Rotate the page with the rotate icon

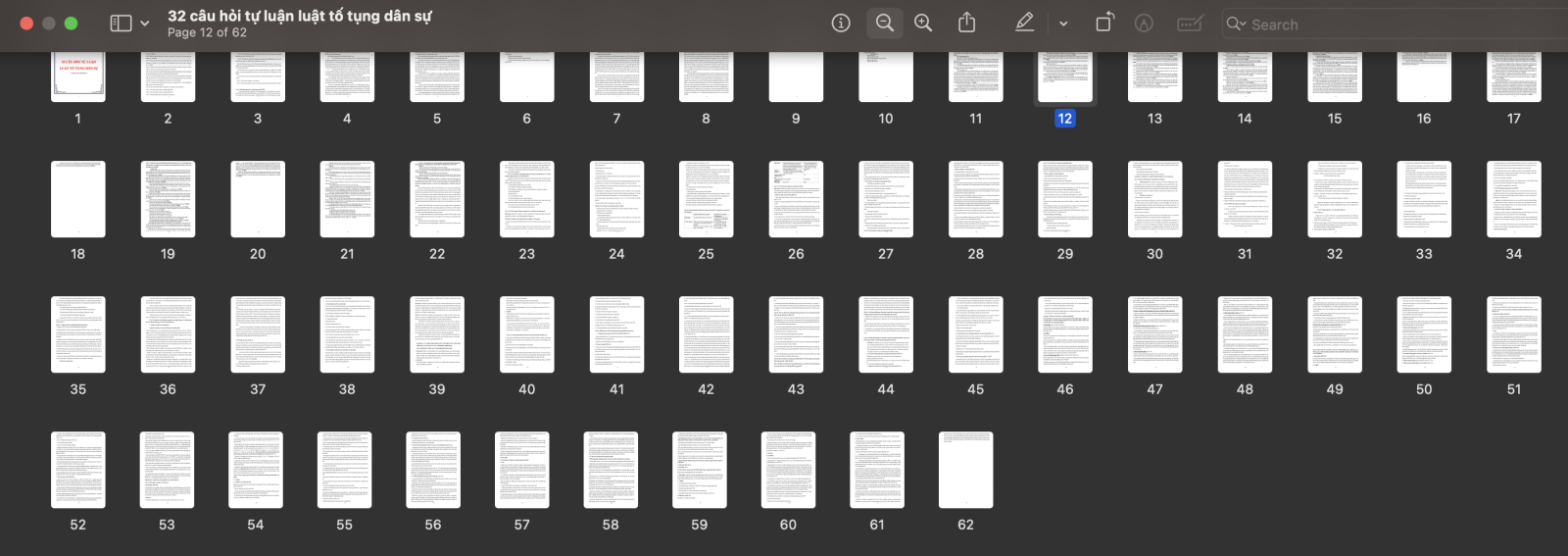[x=1104, y=24]
